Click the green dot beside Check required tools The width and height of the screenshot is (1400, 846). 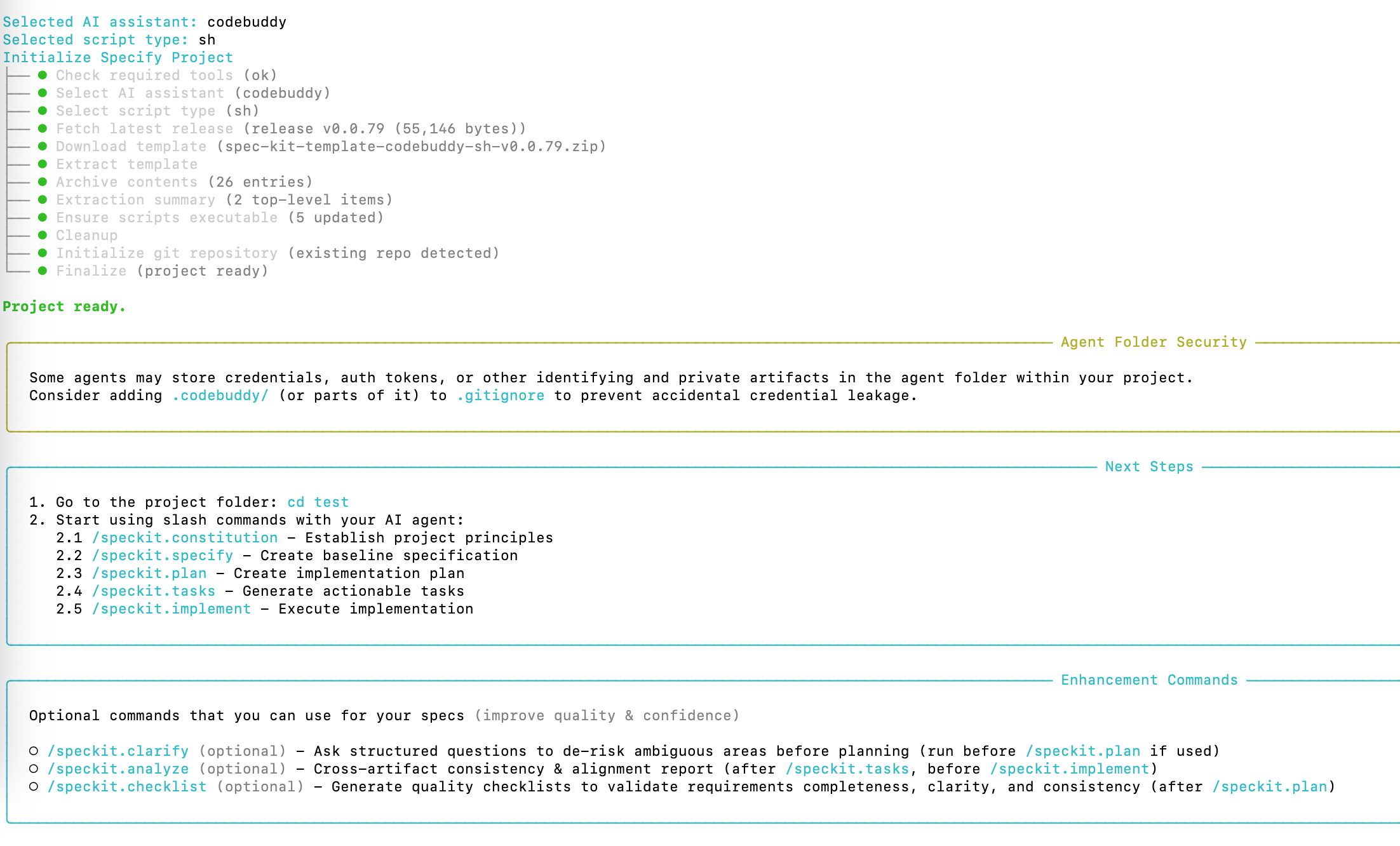point(43,75)
